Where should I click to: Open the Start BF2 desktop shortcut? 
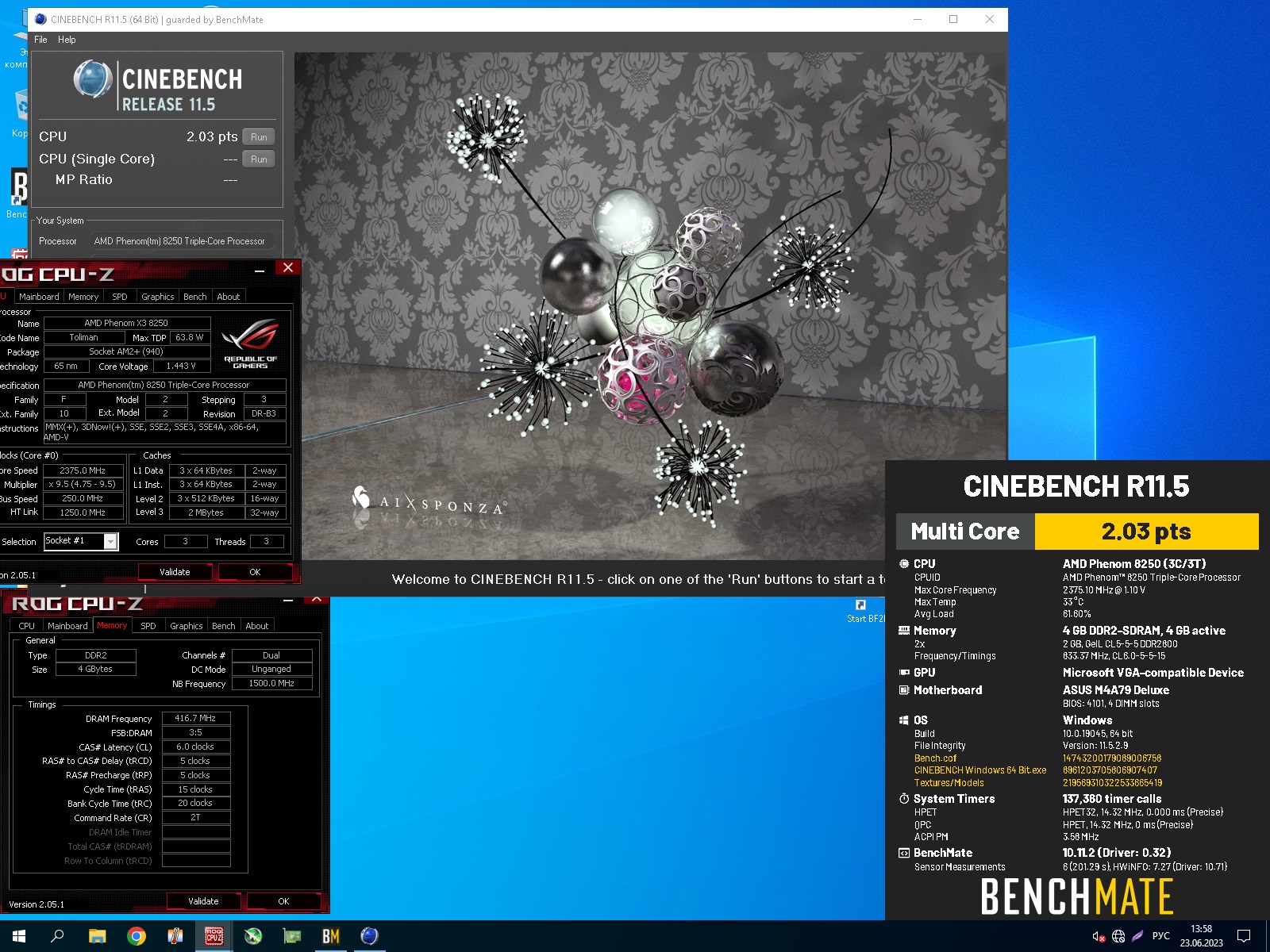[863, 611]
